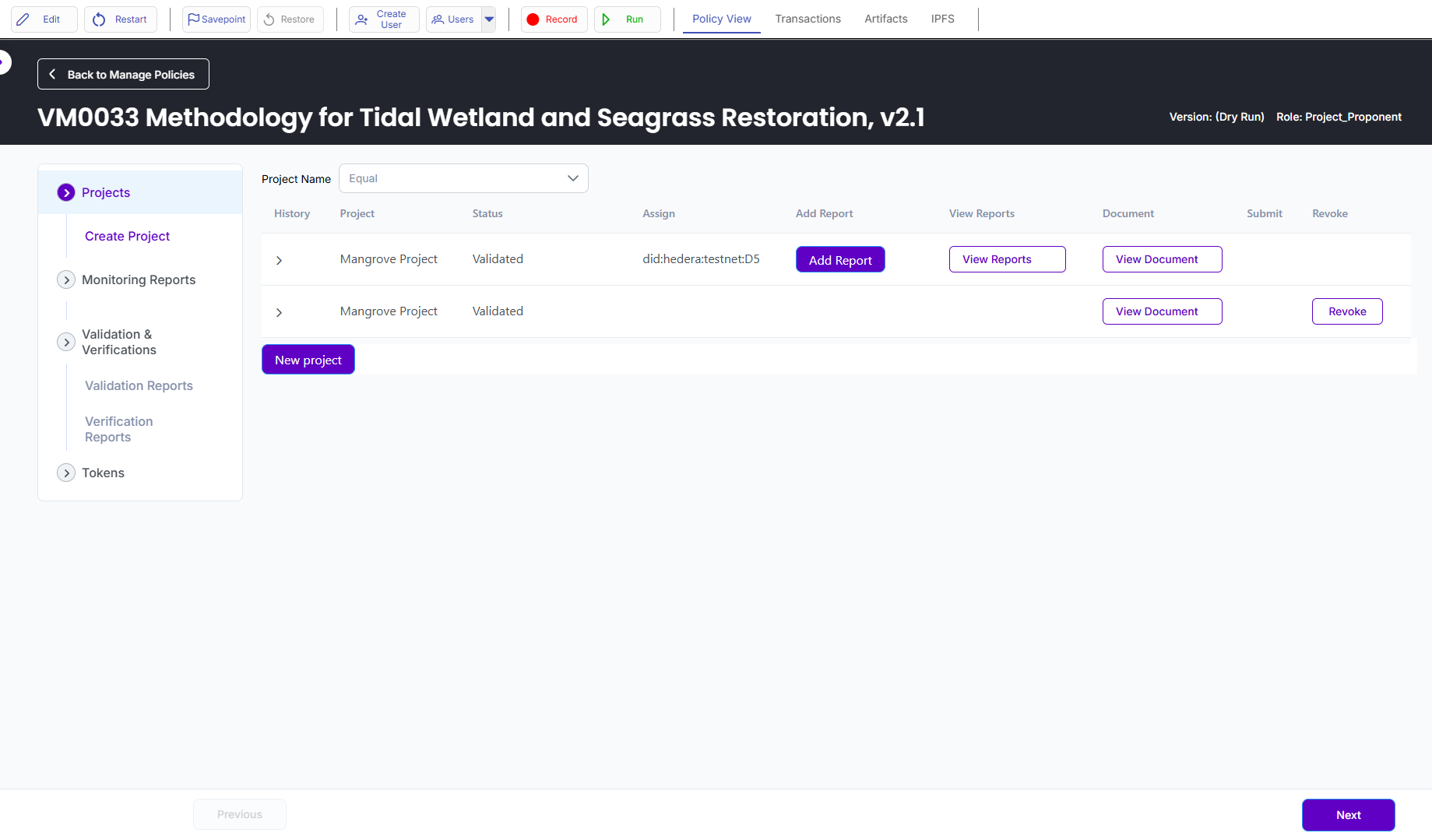Expand history of second Mangrove Project row

tap(279, 312)
